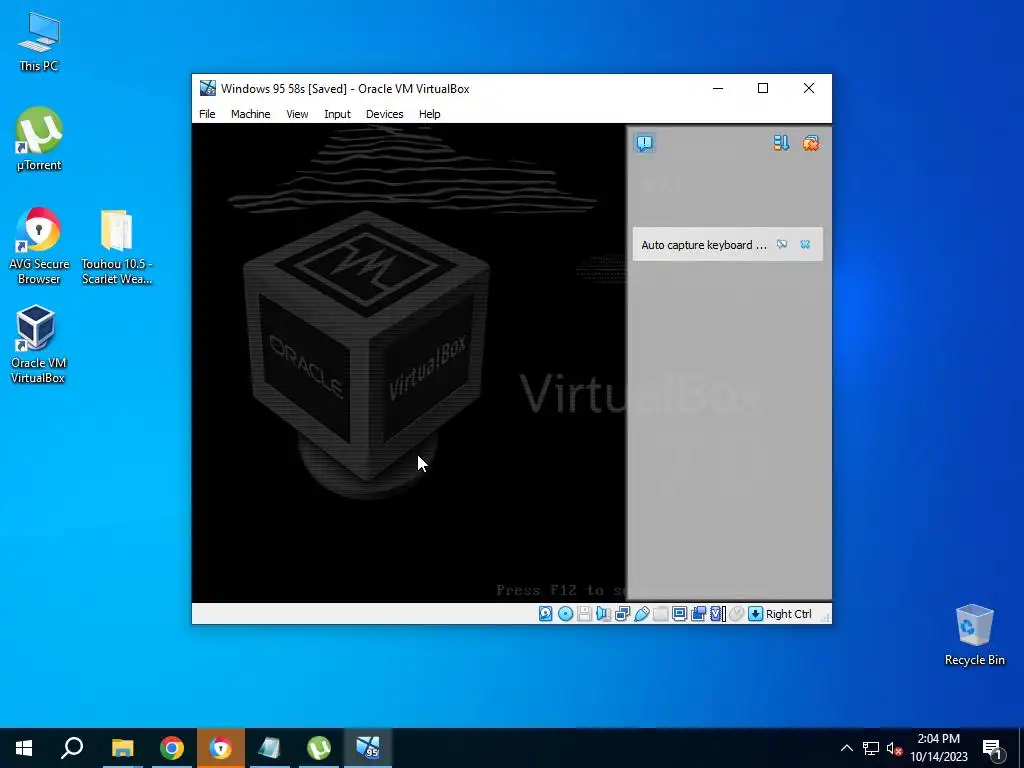Image resolution: width=1024 pixels, height=768 pixels.
Task: Switch to µTorrent taskbar button
Action: pos(319,748)
